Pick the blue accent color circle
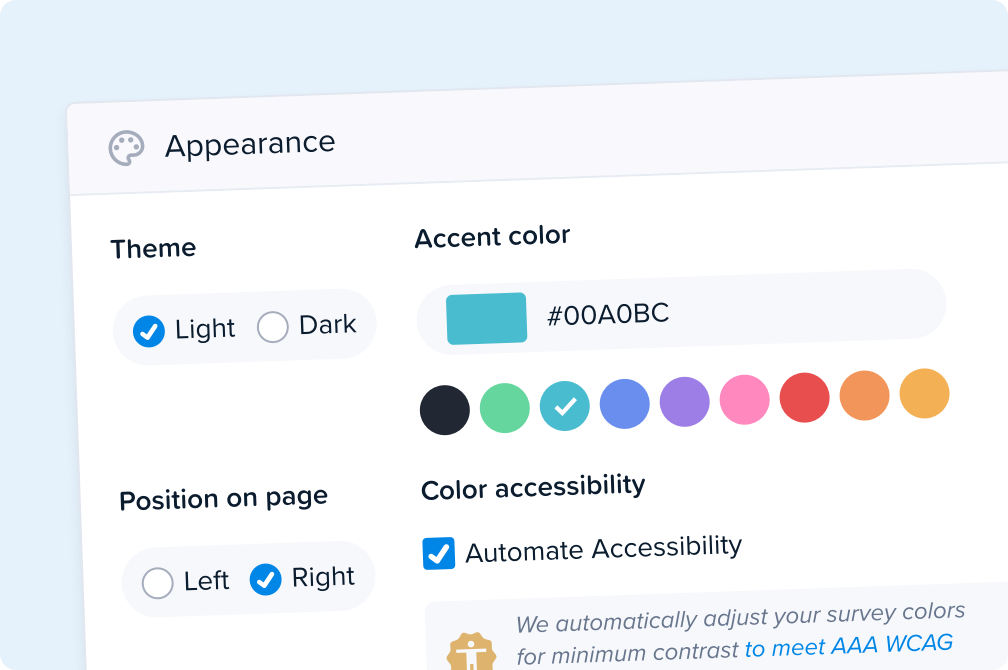The width and height of the screenshot is (1008, 670). coord(625,404)
